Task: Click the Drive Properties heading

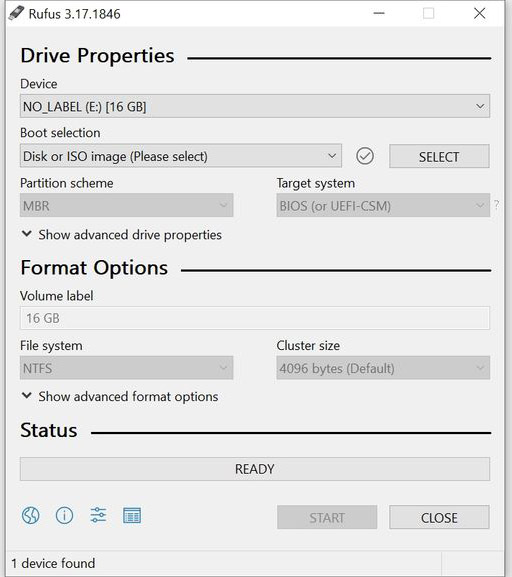Action: (97, 56)
